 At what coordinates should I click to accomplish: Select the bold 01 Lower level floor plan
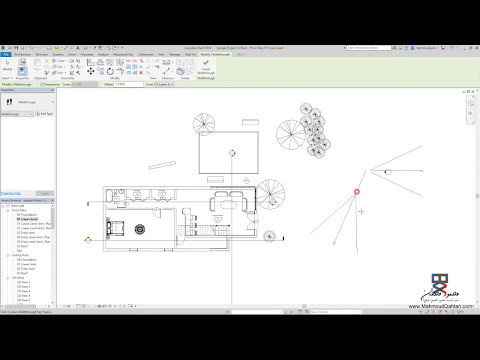(27, 219)
